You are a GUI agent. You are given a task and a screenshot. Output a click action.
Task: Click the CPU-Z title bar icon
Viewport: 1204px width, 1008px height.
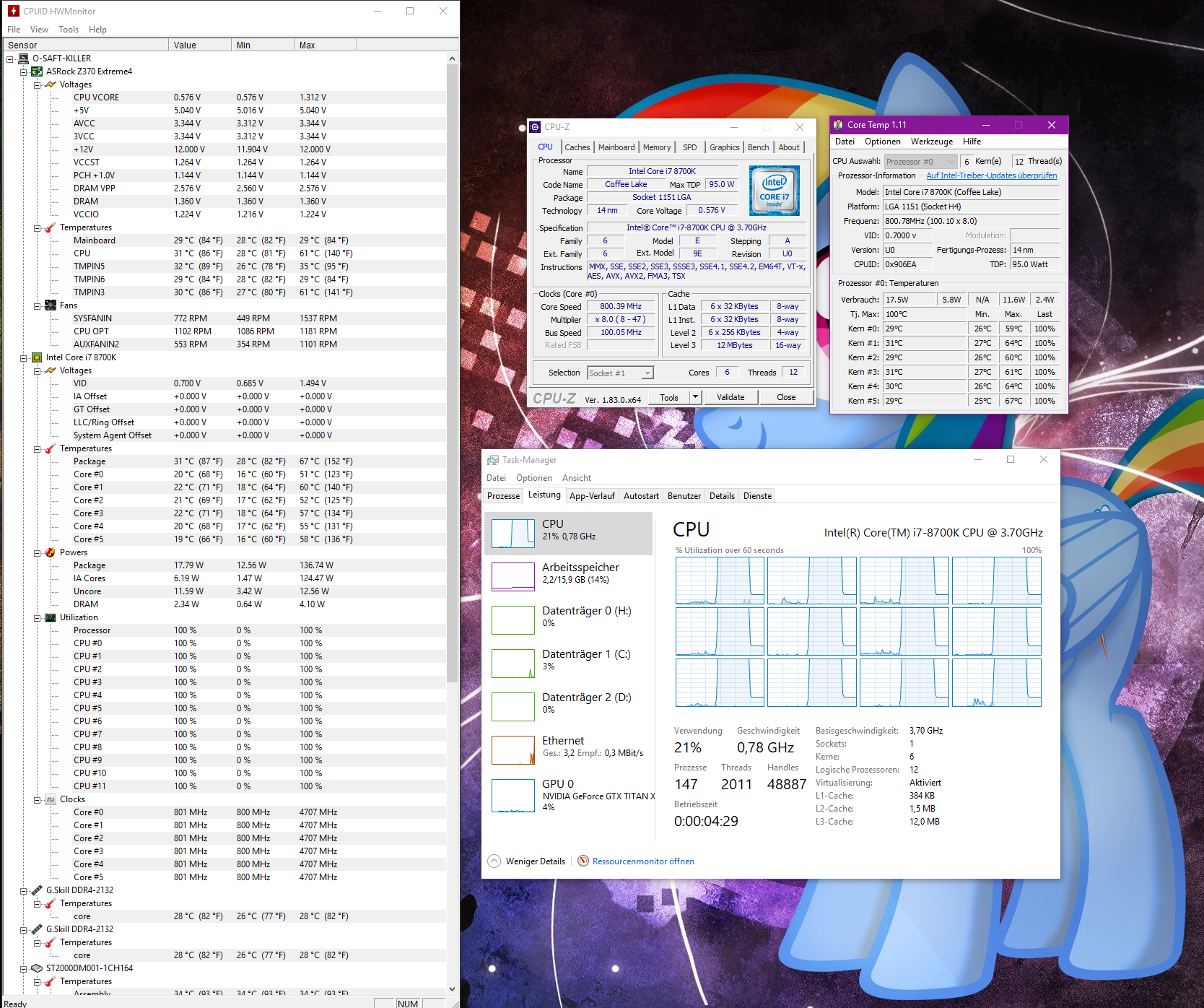[535, 127]
